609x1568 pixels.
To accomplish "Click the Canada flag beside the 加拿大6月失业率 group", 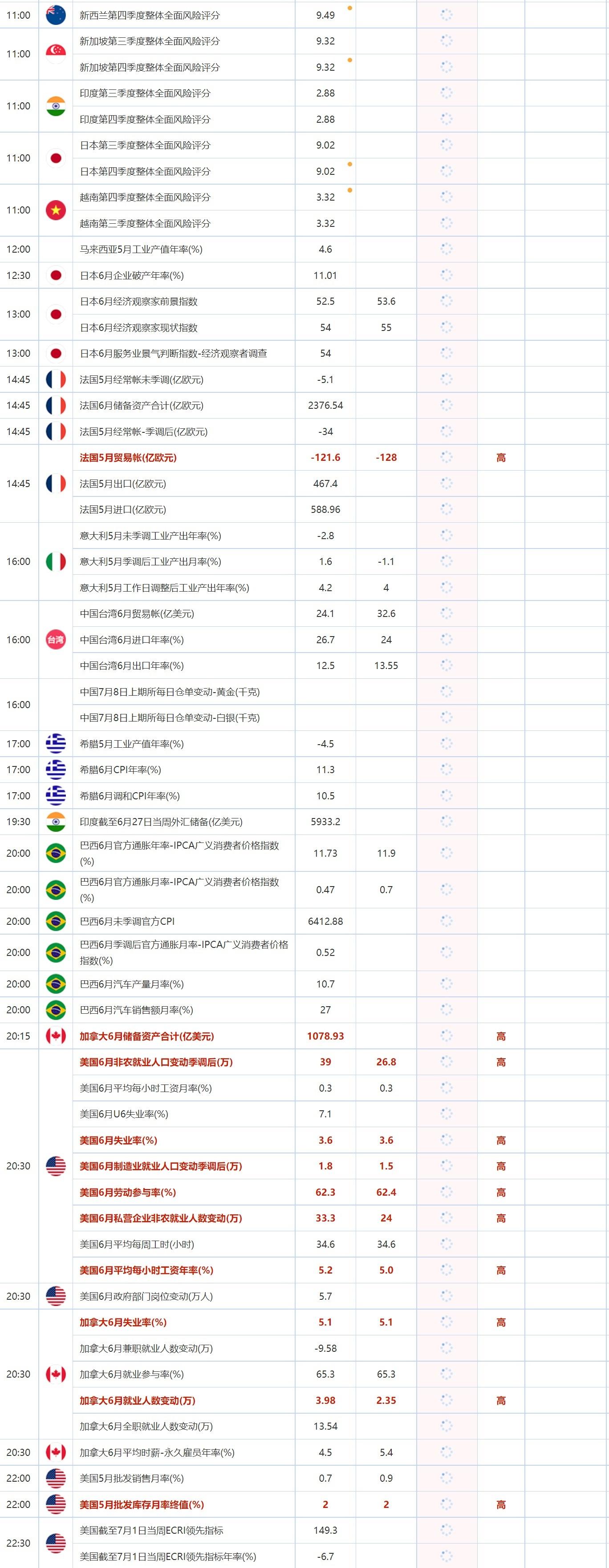I will [55, 1374].
